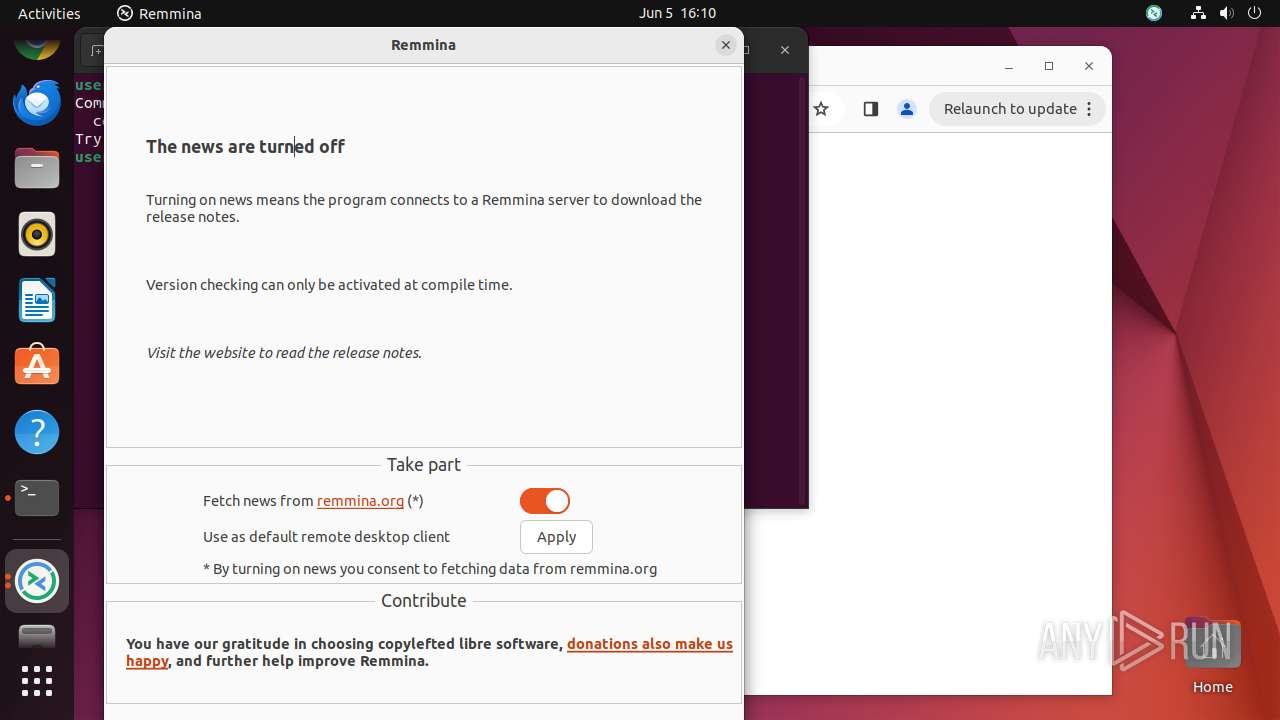The width and height of the screenshot is (1280, 720).
Task: Open Activities overview
Action: point(49,13)
